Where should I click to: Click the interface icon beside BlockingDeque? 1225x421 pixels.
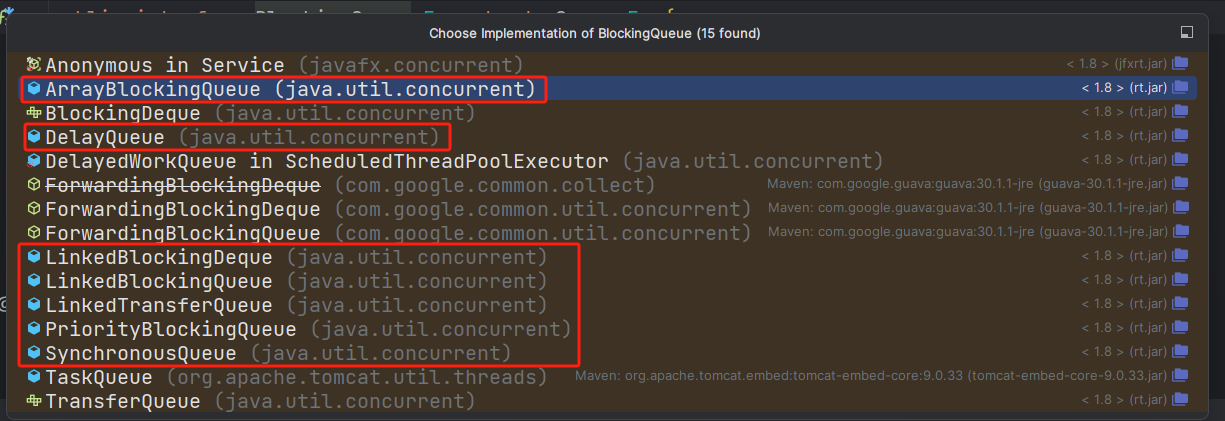(33, 113)
